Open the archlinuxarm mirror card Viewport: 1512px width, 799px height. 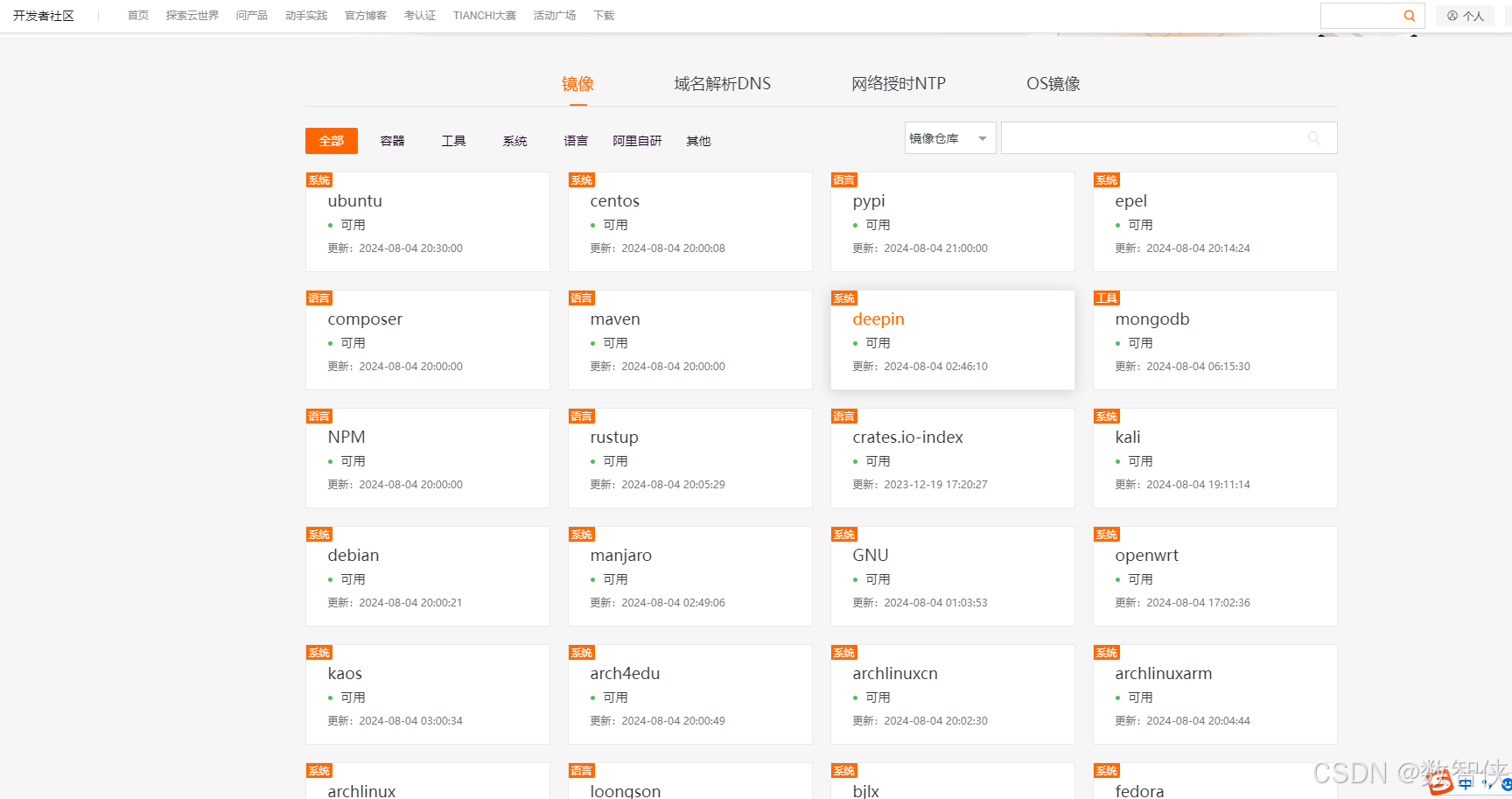tap(1215, 694)
